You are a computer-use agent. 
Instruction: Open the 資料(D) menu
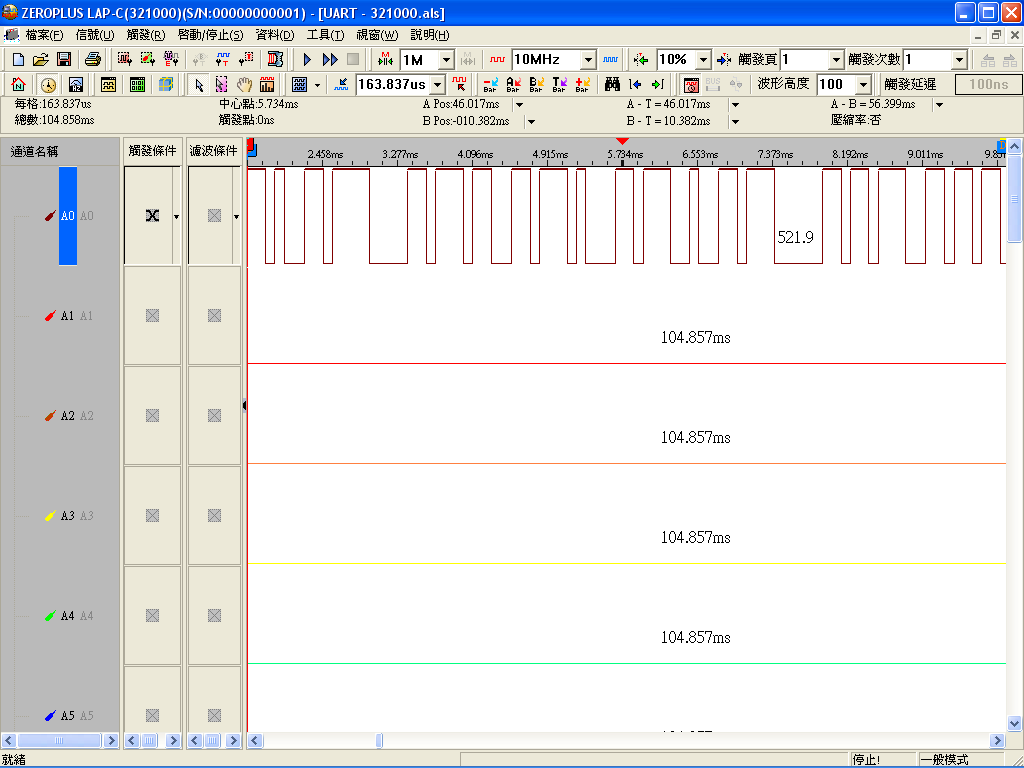(275, 35)
